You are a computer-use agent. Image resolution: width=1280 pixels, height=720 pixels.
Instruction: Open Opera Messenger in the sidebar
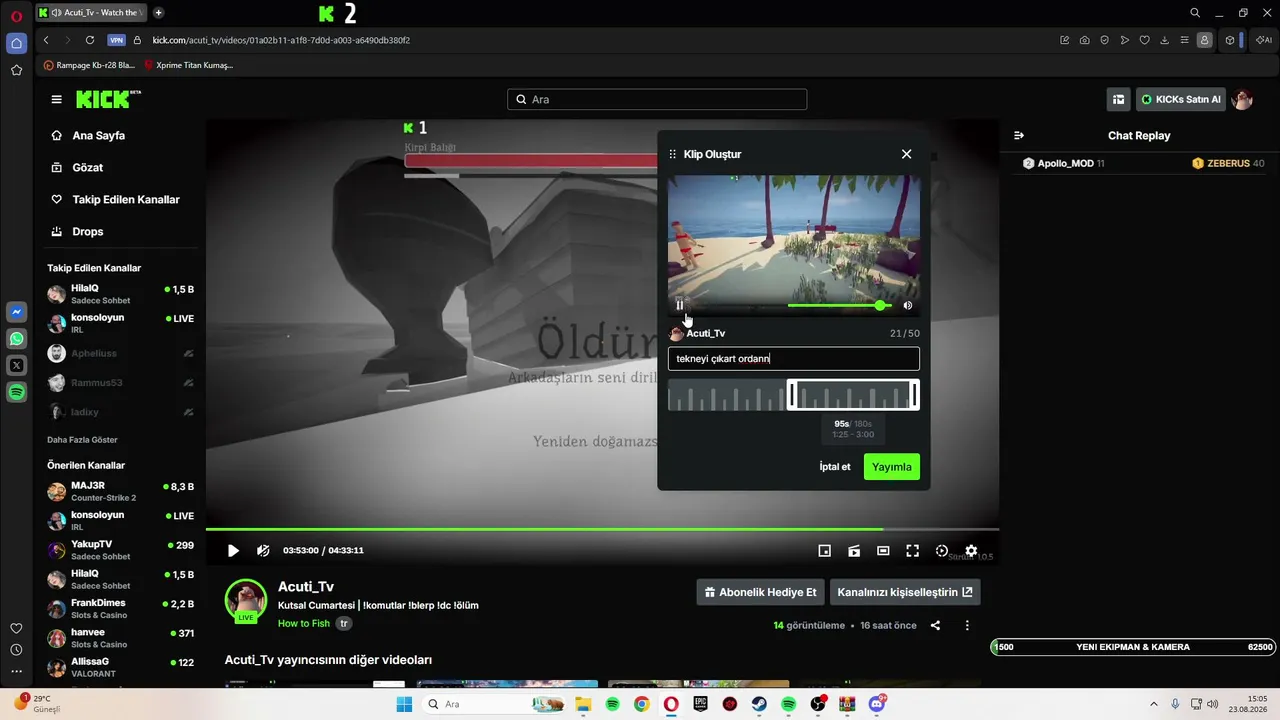16,312
